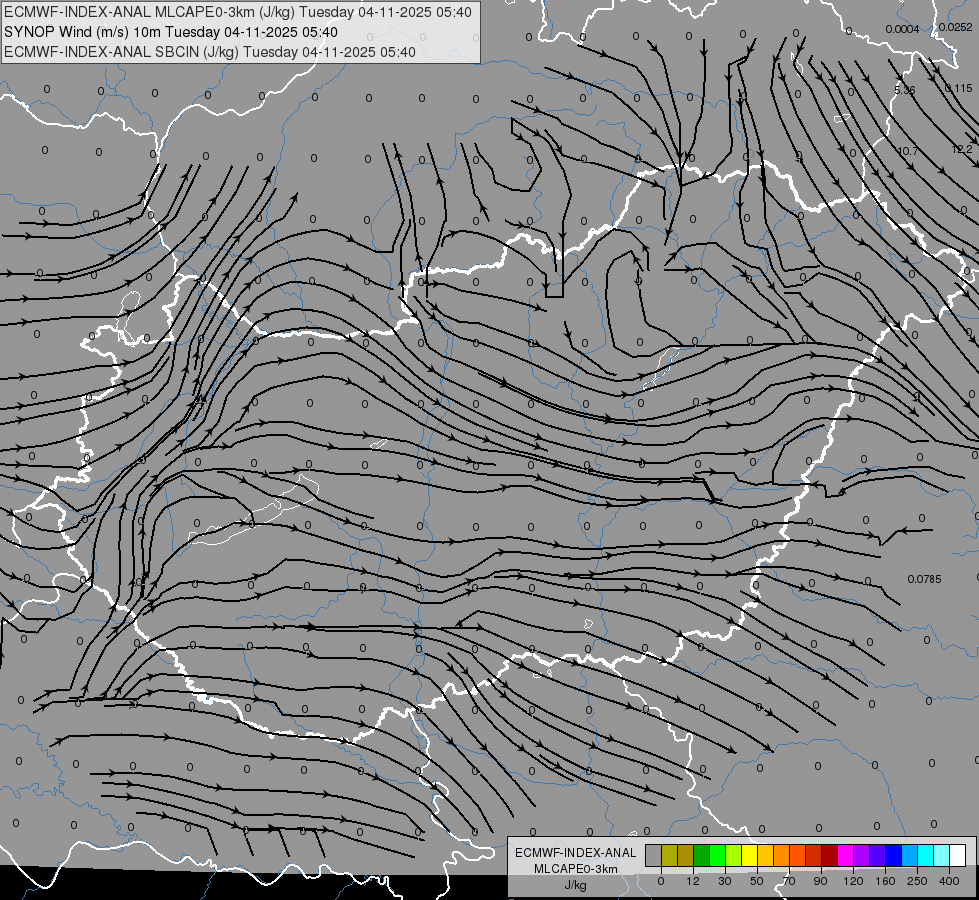979x900 pixels.
Task: Click legend tick label '12'
Action: 693,881
